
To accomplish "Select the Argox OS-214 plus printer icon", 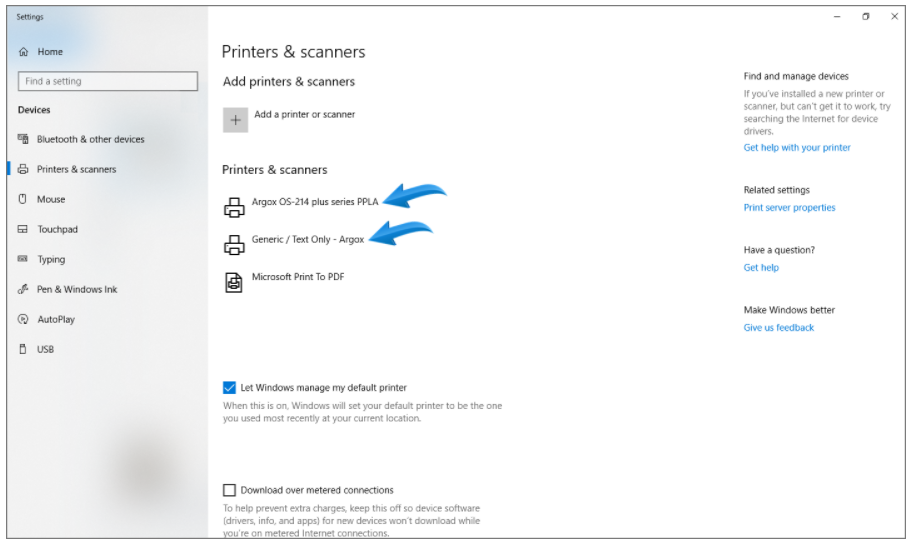I will click(234, 208).
